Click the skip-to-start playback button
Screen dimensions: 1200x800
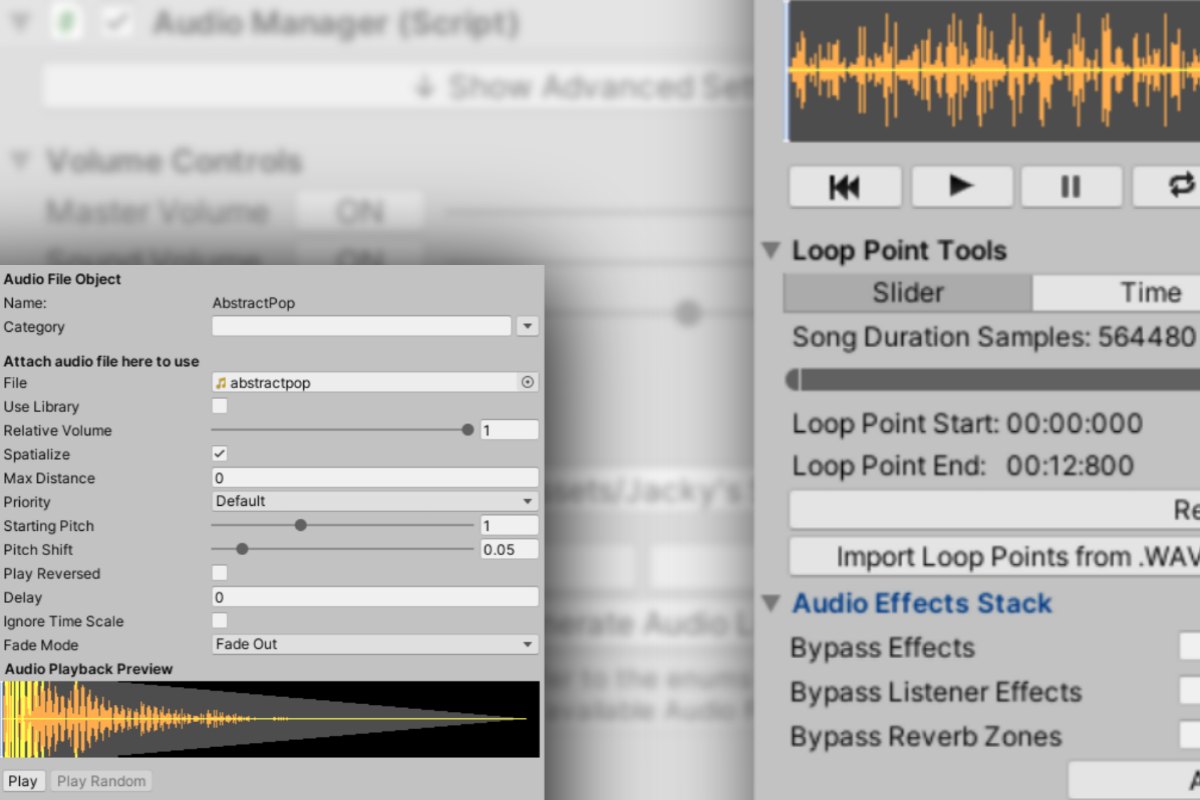coord(845,186)
